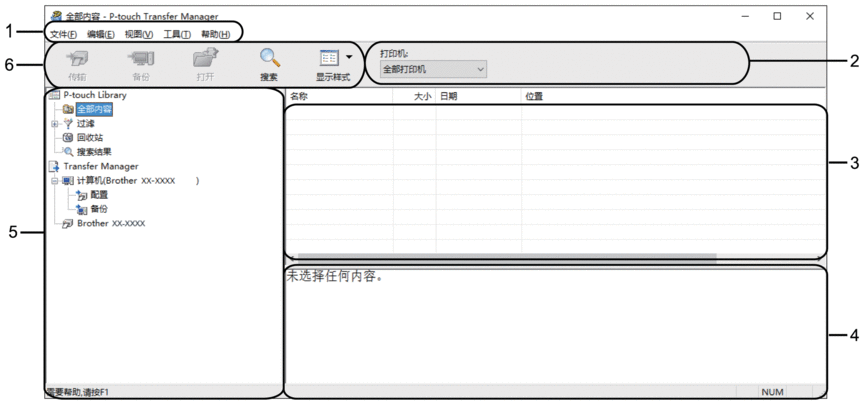Open the 帮助(H) menu
The height and width of the screenshot is (403, 864).
215,34
